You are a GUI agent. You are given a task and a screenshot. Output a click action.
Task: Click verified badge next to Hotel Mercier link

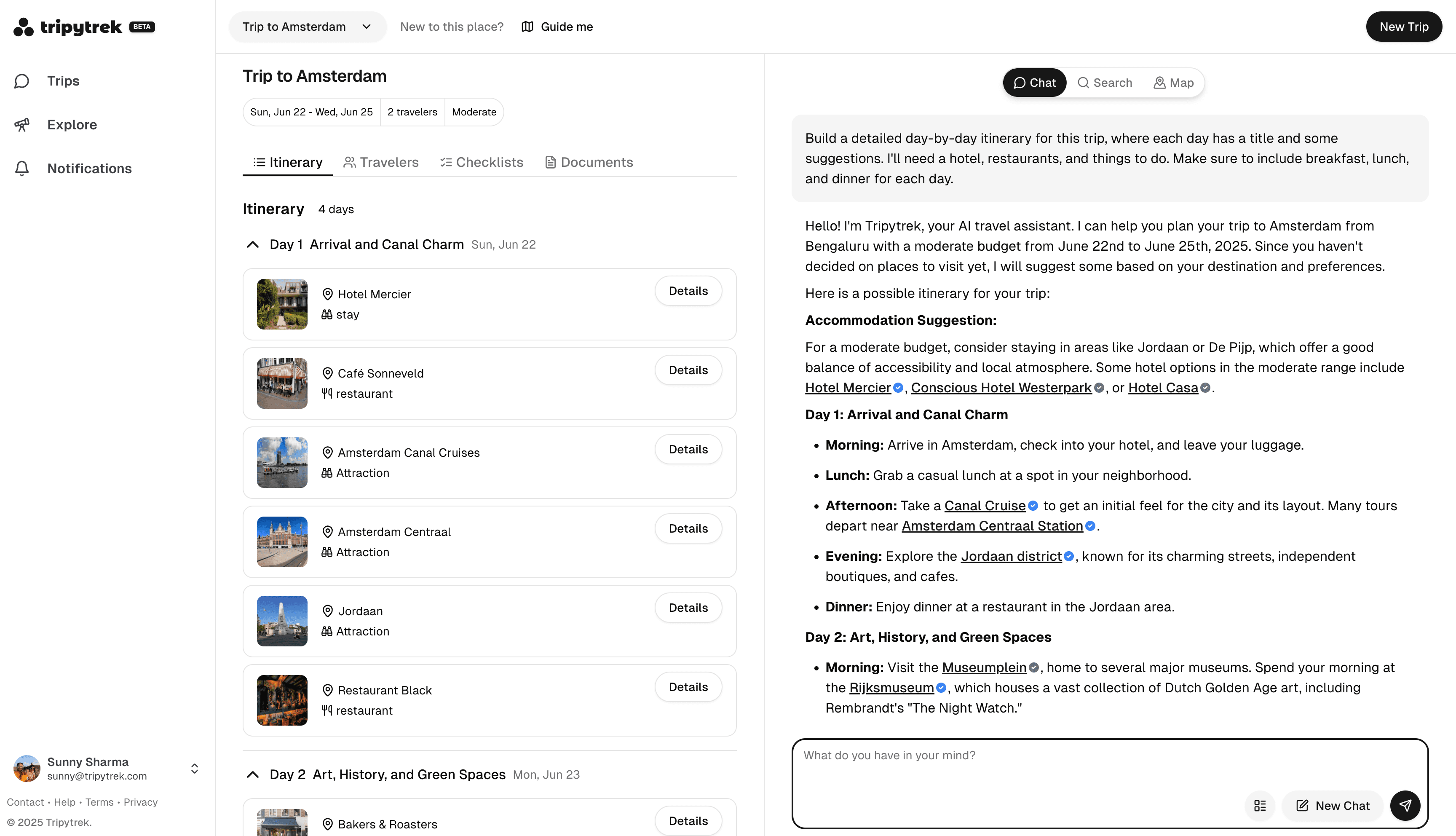coord(898,388)
